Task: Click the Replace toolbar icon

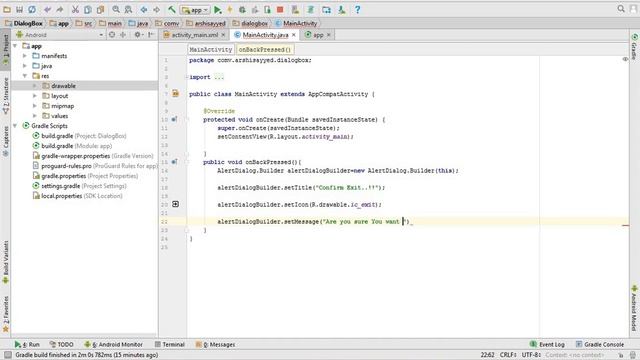Action: click(128, 9)
